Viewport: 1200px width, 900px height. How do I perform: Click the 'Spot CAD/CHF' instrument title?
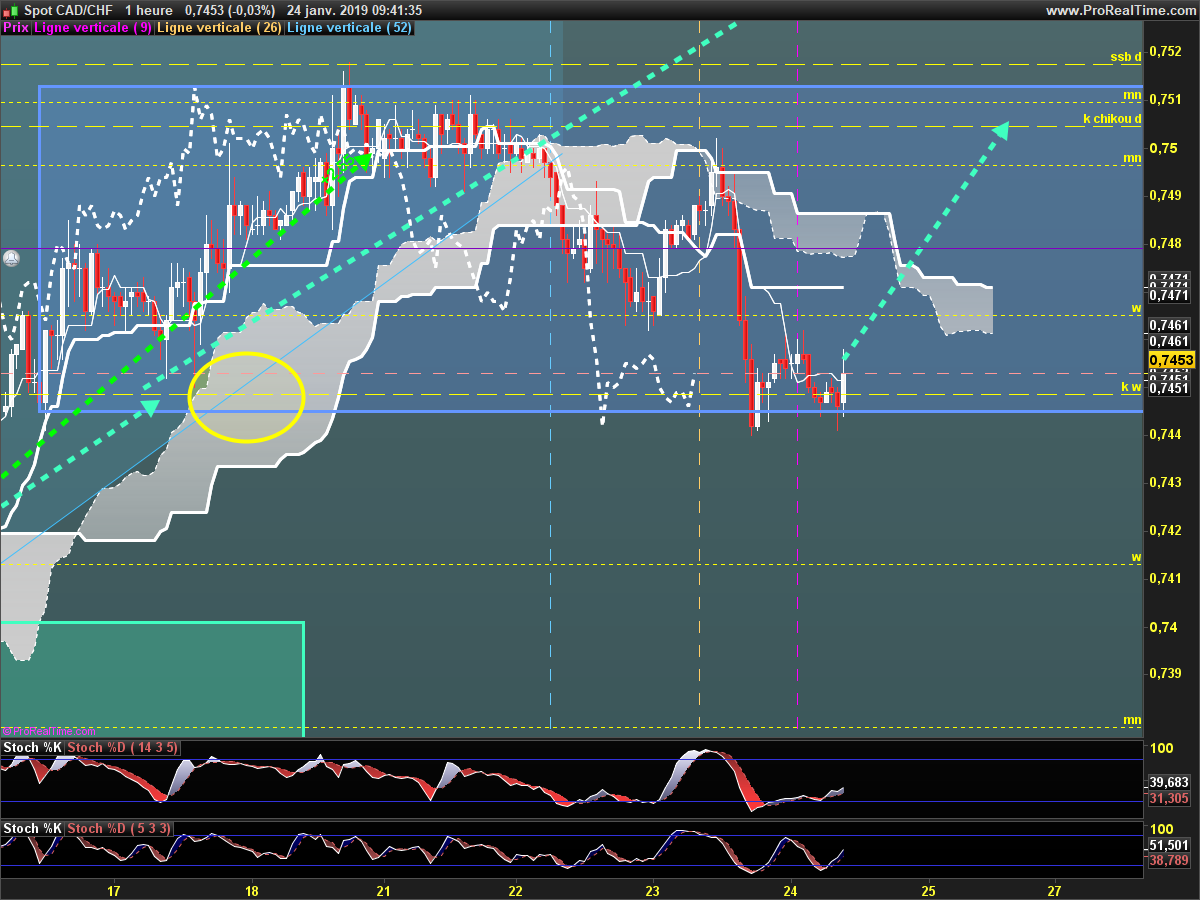click(x=66, y=10)
